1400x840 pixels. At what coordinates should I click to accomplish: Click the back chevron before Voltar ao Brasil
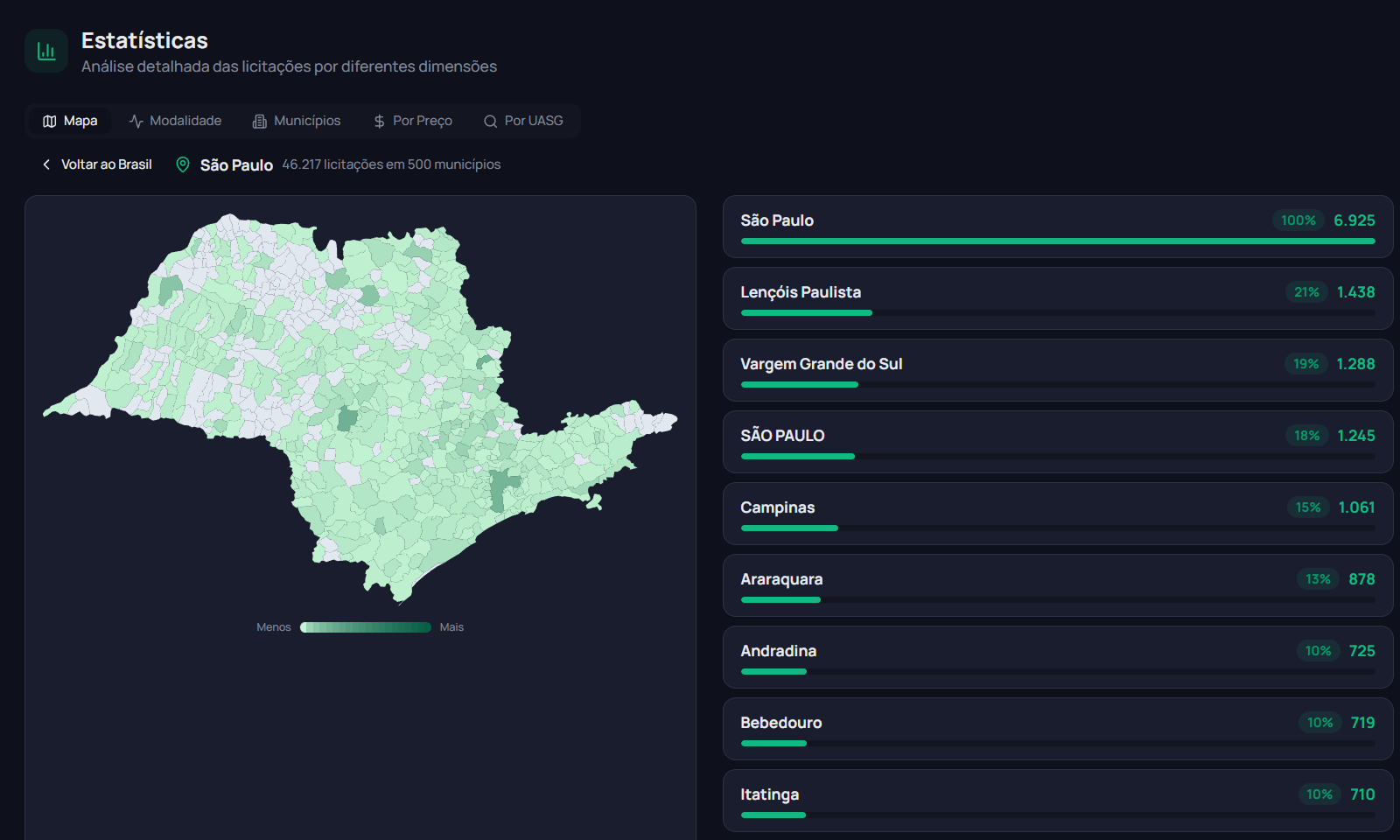pyautogui.click(x=46, y=164)
